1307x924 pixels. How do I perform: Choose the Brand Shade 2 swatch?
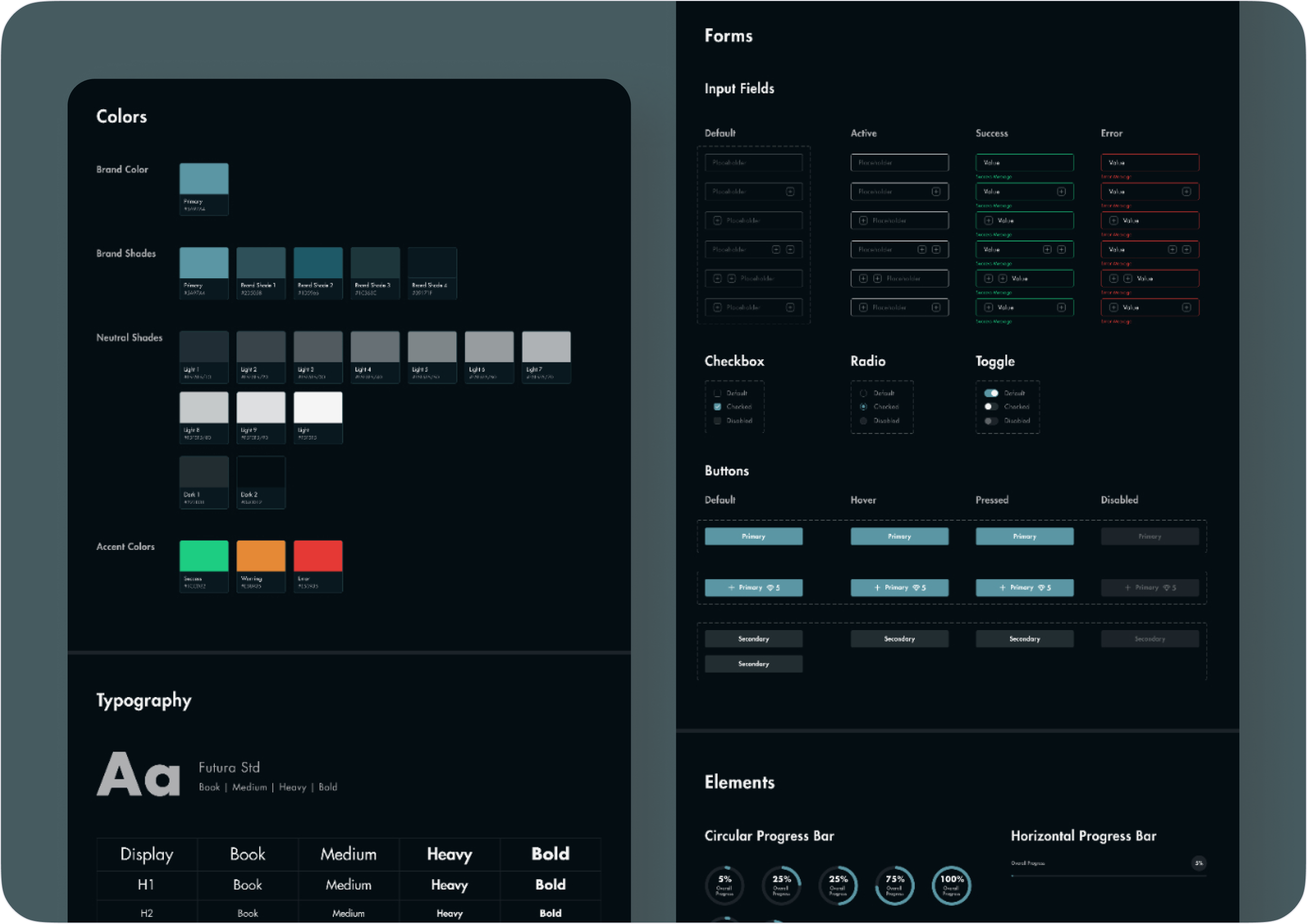[318, 263]
